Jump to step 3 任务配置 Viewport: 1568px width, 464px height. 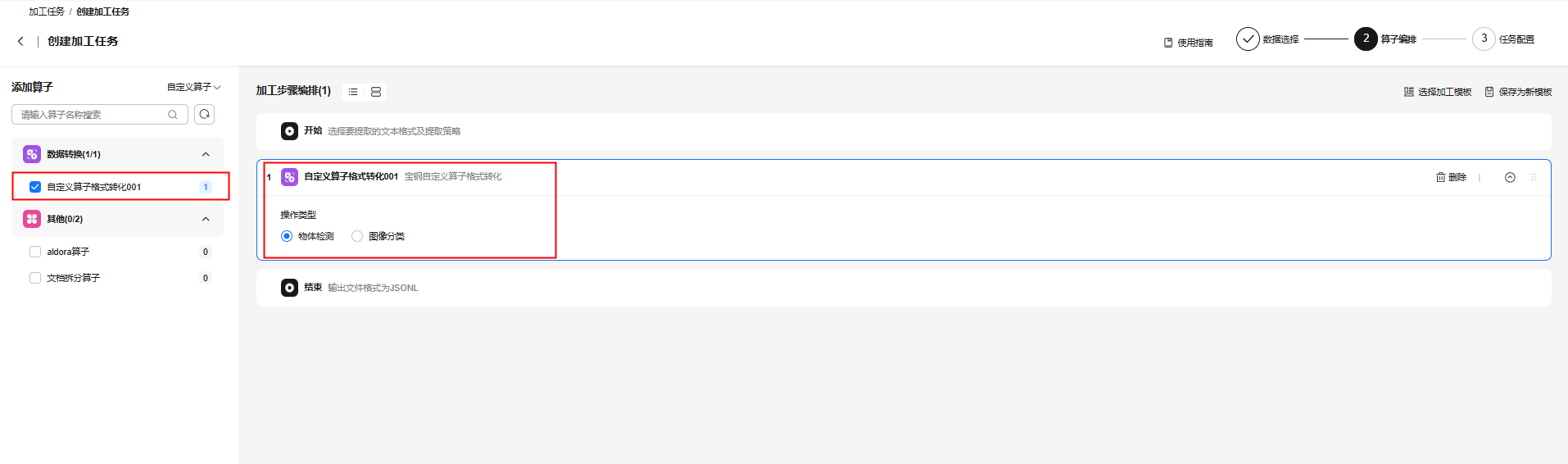coord(1484,39)
